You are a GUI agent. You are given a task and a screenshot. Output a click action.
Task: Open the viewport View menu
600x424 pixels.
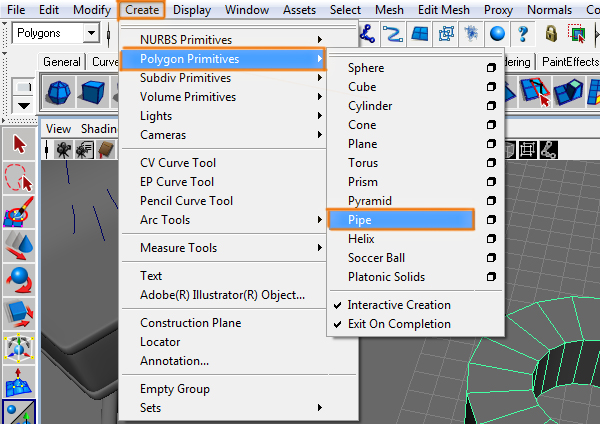click(x=58, y=128)
